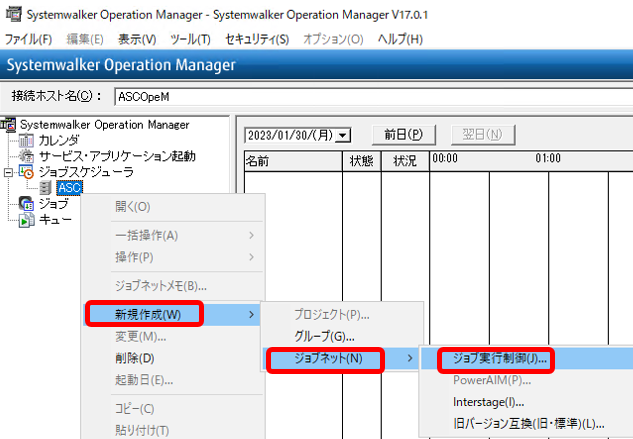Click the 翌日(N) button
Viewport: 633px width, 439px height.
pyautogui.click(x=483, y=134)
